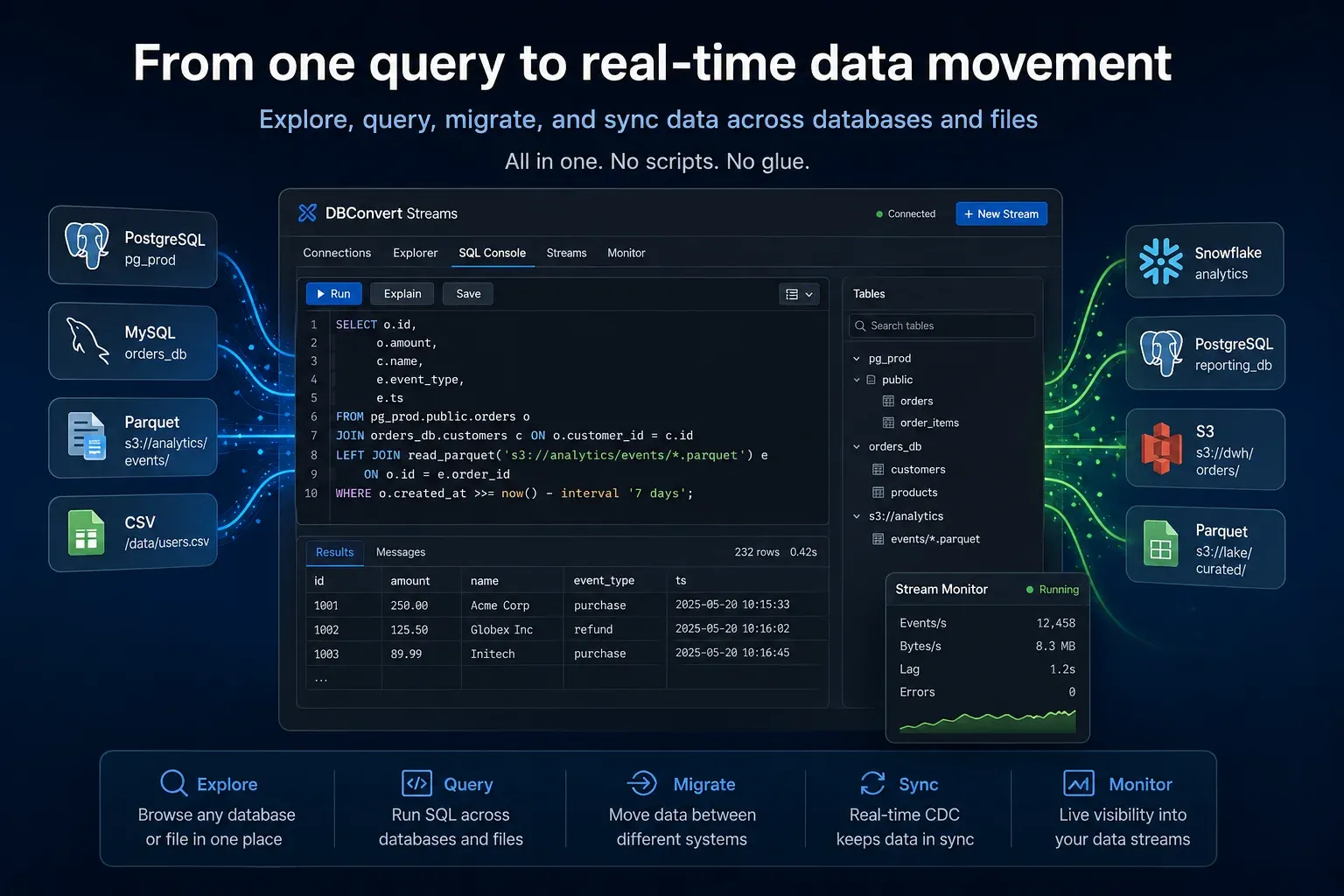Click the MySQL dolphin icon on orders_db card
The image size is (1344, 896).
pos(88,339)
